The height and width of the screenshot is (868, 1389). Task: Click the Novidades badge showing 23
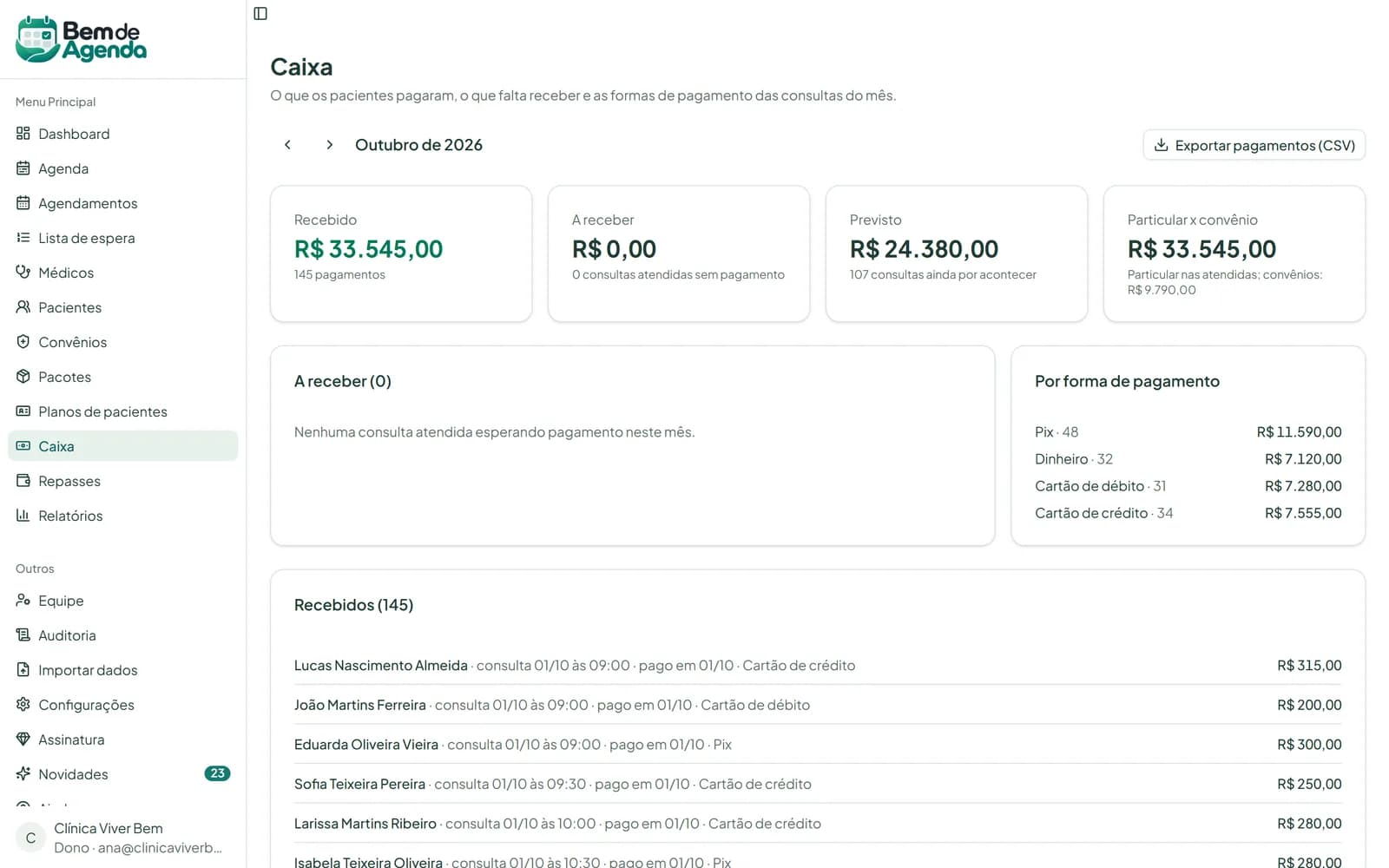(x=217, y=773)
